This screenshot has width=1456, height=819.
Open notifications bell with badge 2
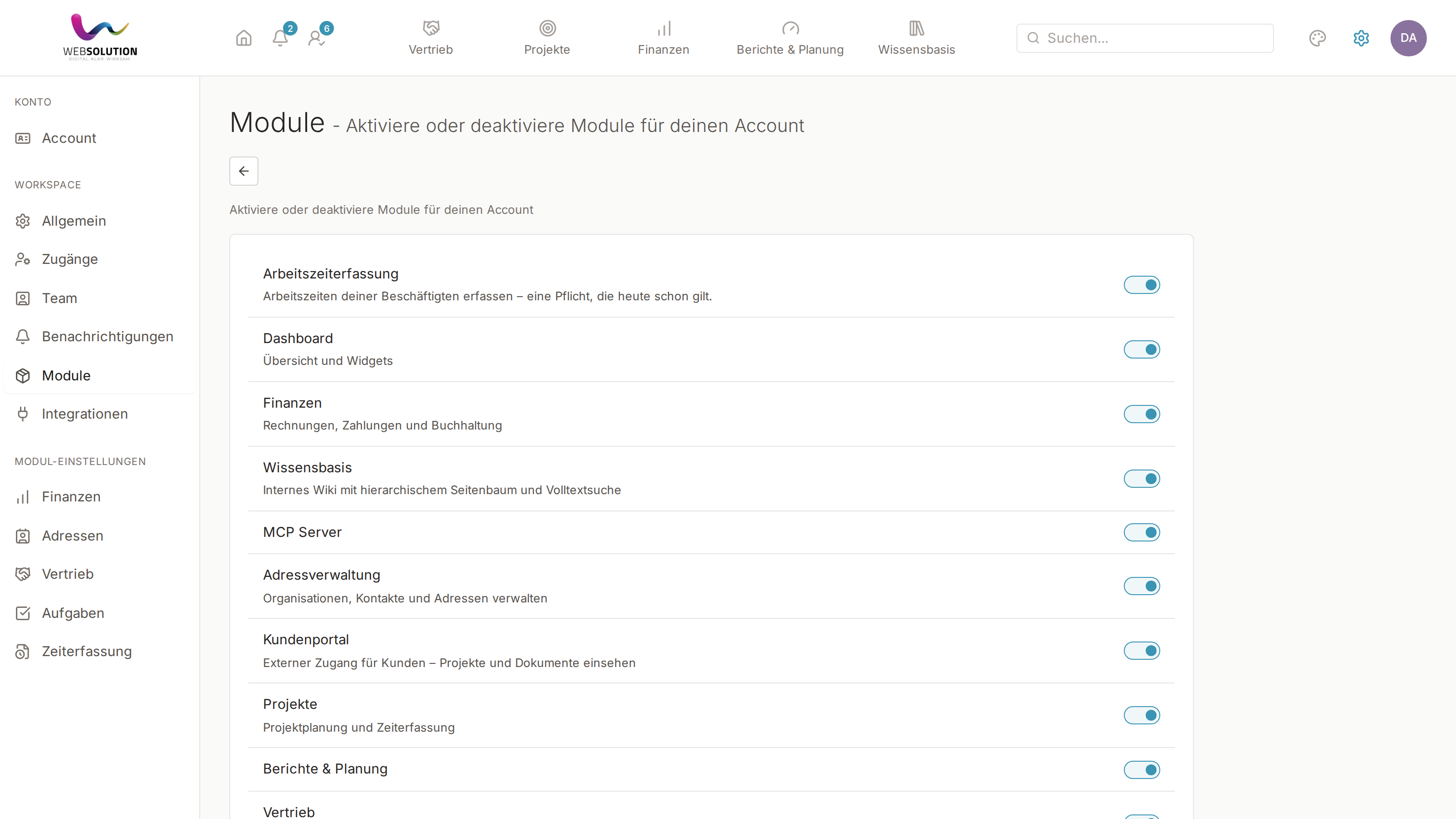coord(280,38)
